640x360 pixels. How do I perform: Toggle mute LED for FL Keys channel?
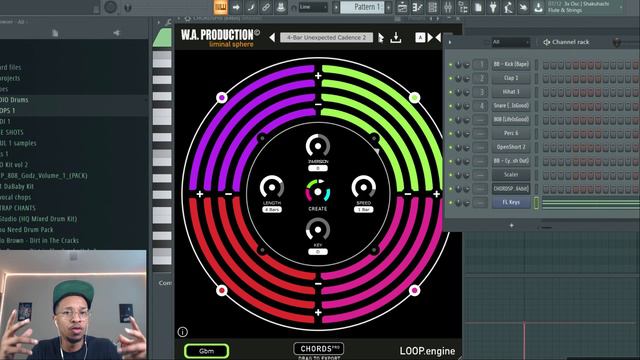pos(451,202)
